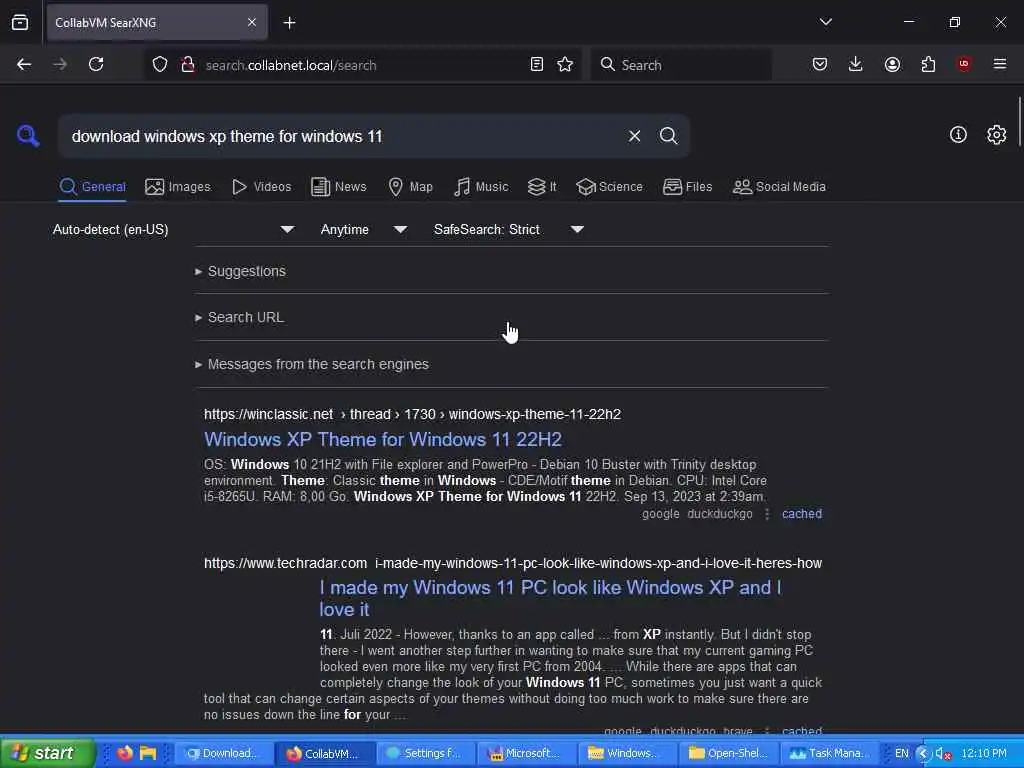This screenshot has width=1024, height=768.
Task: Switch to the Videos category tab
Action: coord(261,187)
